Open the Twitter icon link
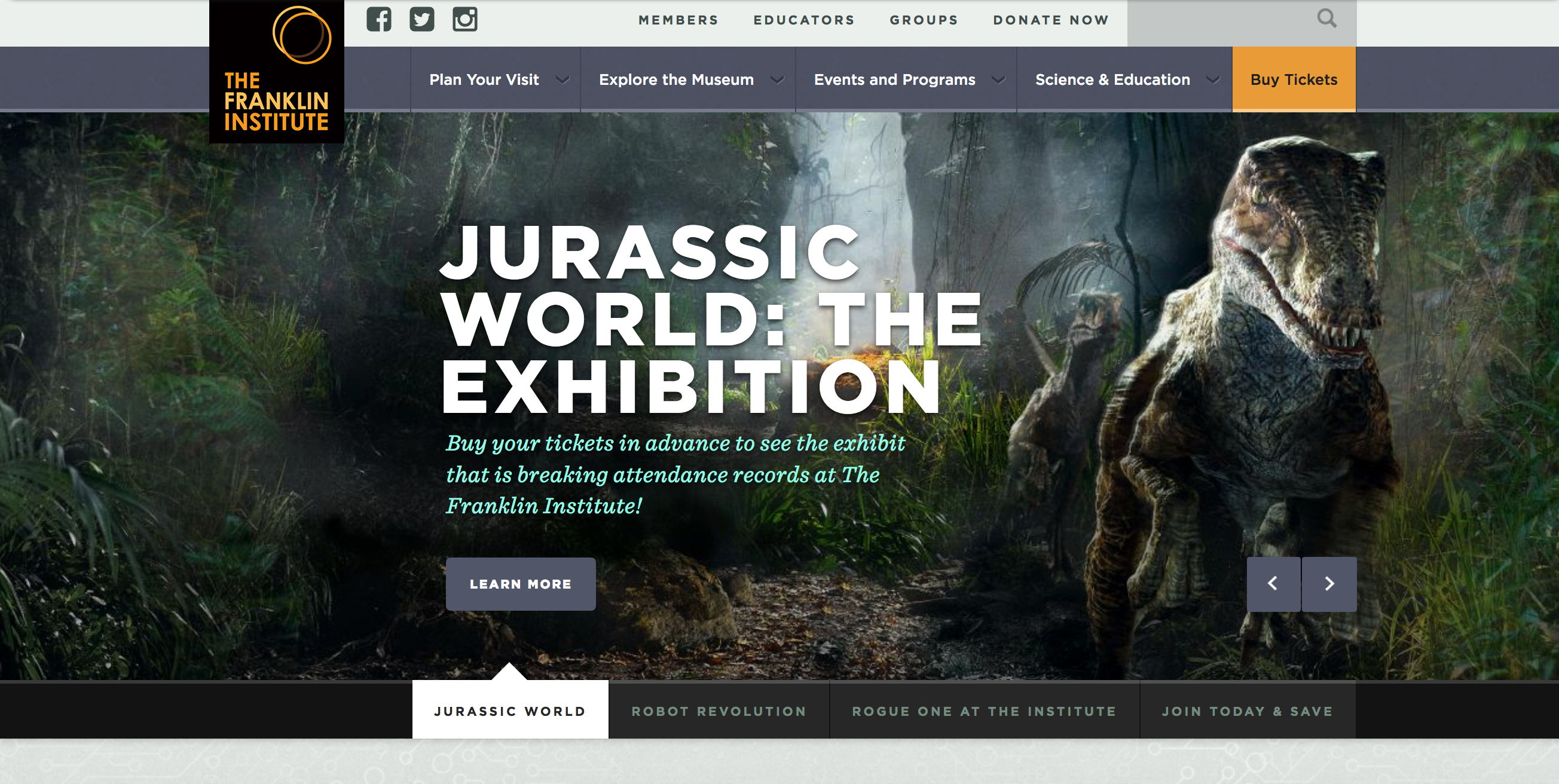This screenshot has width=1559, height=784. pos(423,19)
